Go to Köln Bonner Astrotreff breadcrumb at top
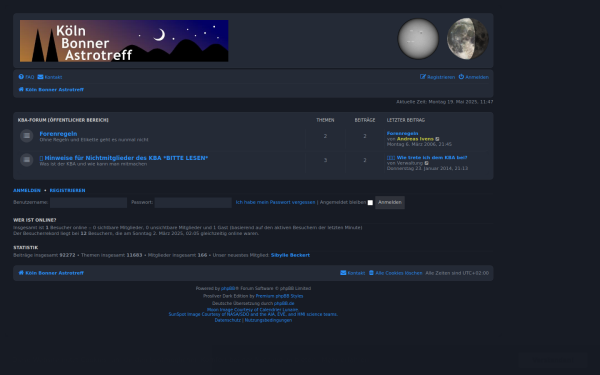 point(51,90)
